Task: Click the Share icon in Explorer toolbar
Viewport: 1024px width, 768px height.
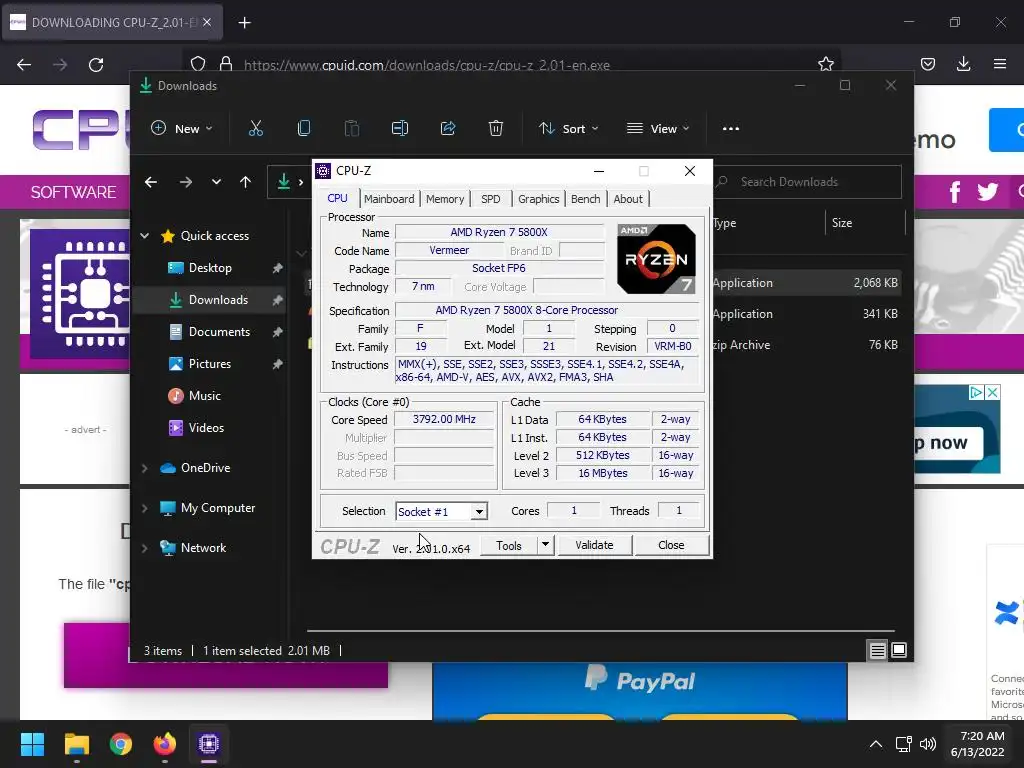Action: click(x=448, y=129)
